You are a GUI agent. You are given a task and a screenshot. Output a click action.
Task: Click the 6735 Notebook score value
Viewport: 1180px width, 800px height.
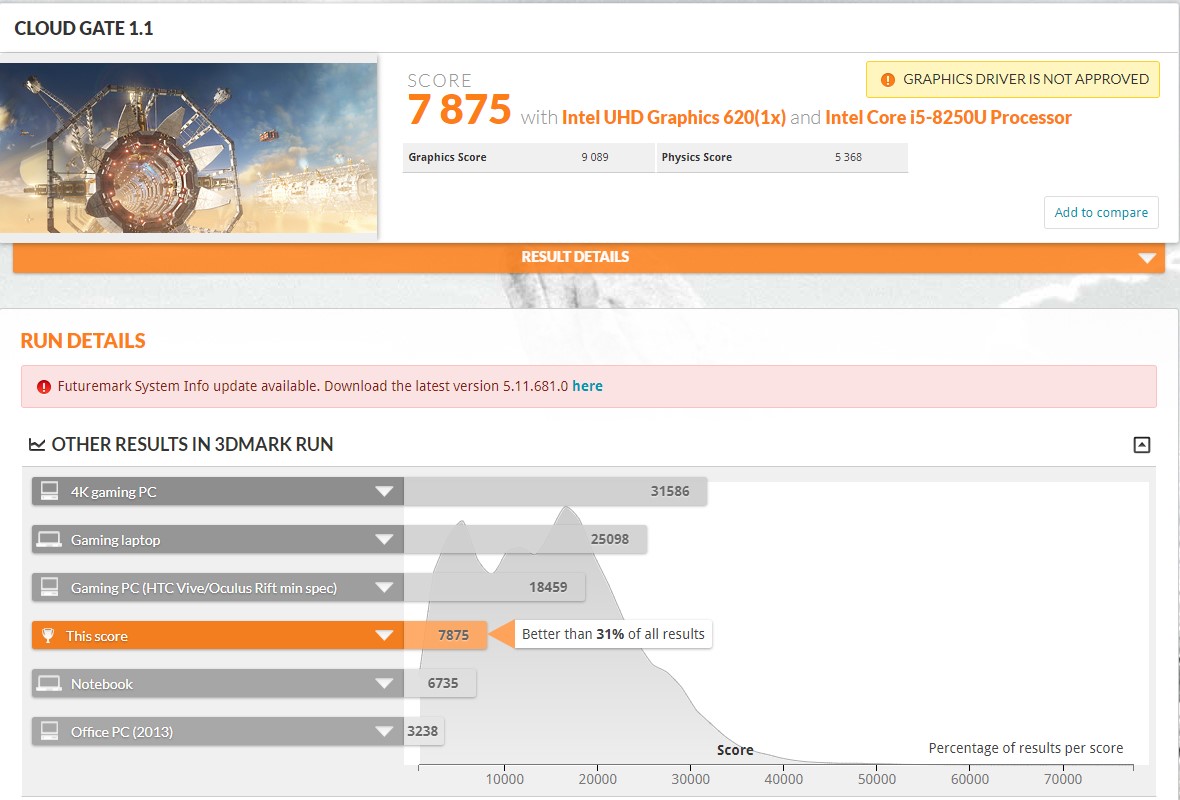pos(442,683)
